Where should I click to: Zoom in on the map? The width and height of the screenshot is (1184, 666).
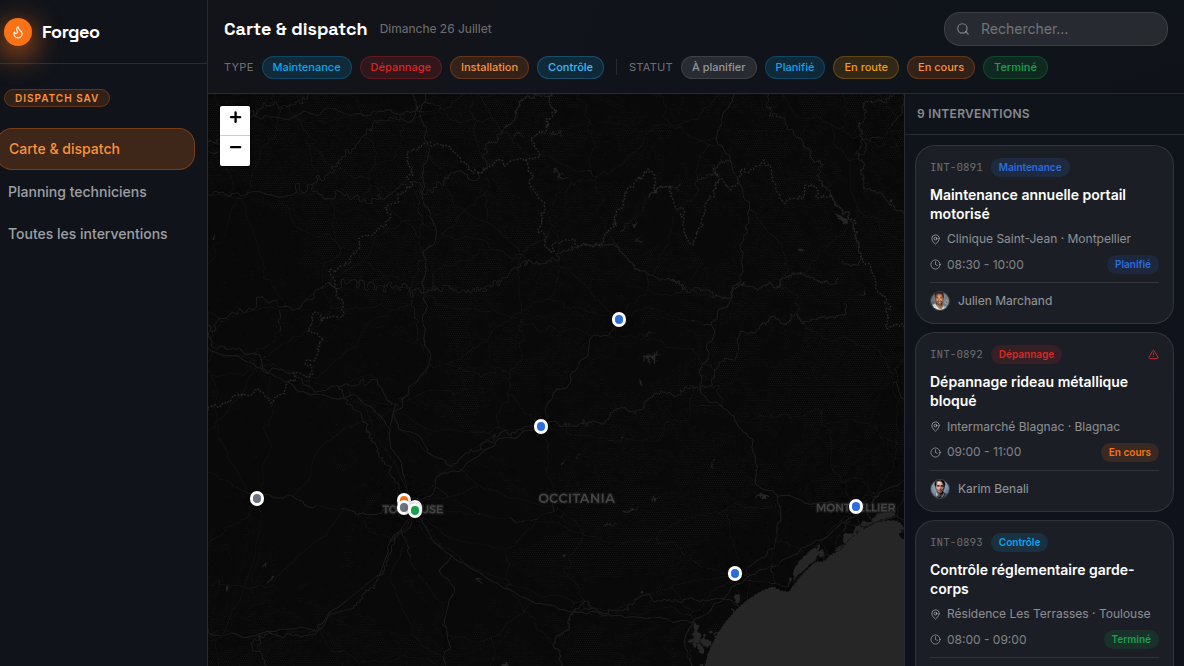coord(235,118)
